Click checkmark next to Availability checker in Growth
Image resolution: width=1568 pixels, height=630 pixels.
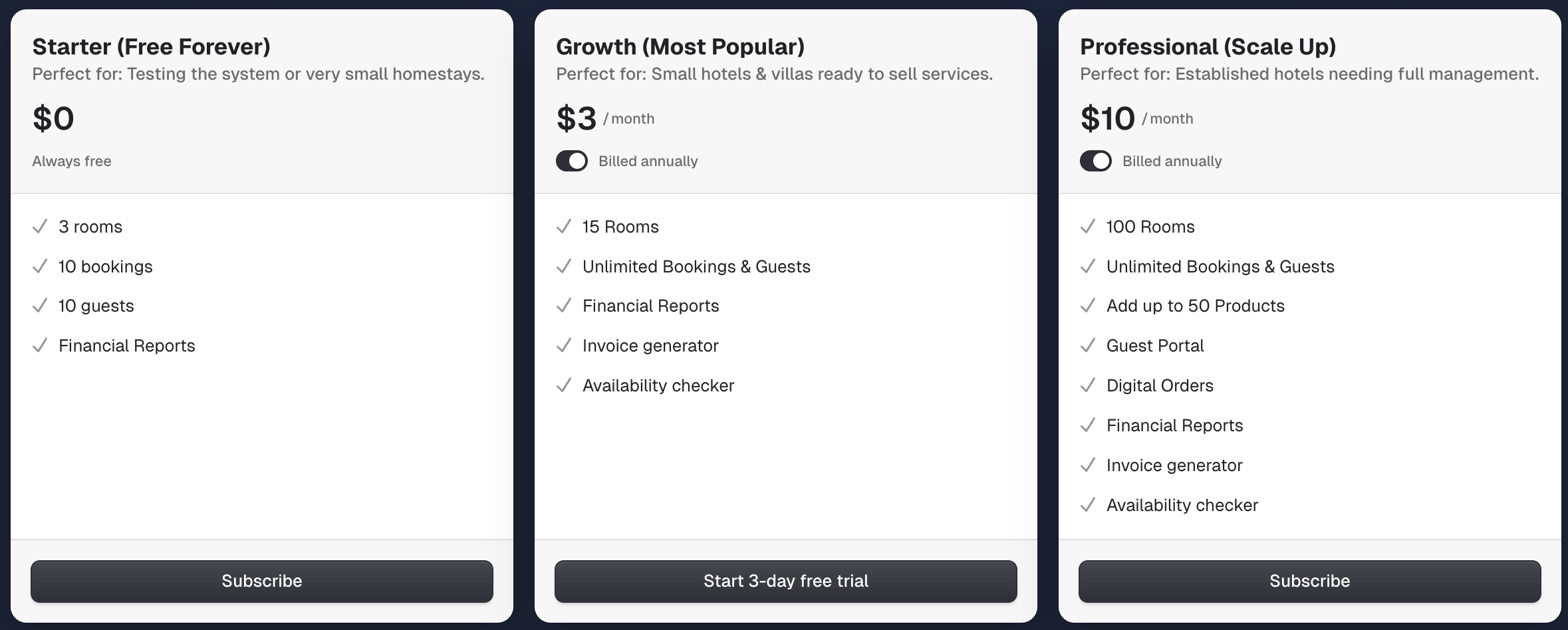[564, 385]
